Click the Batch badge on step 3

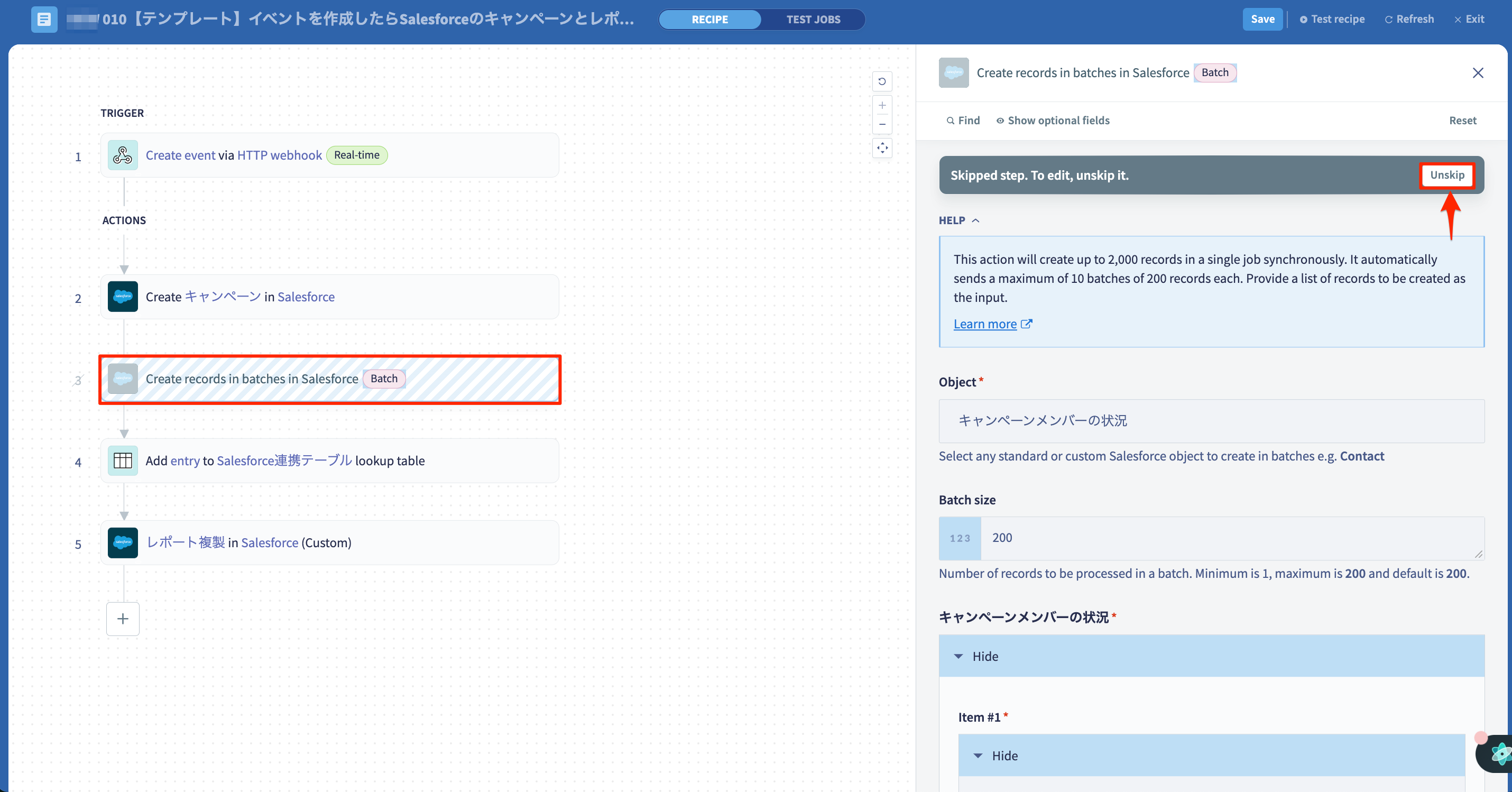pos(384,379)
